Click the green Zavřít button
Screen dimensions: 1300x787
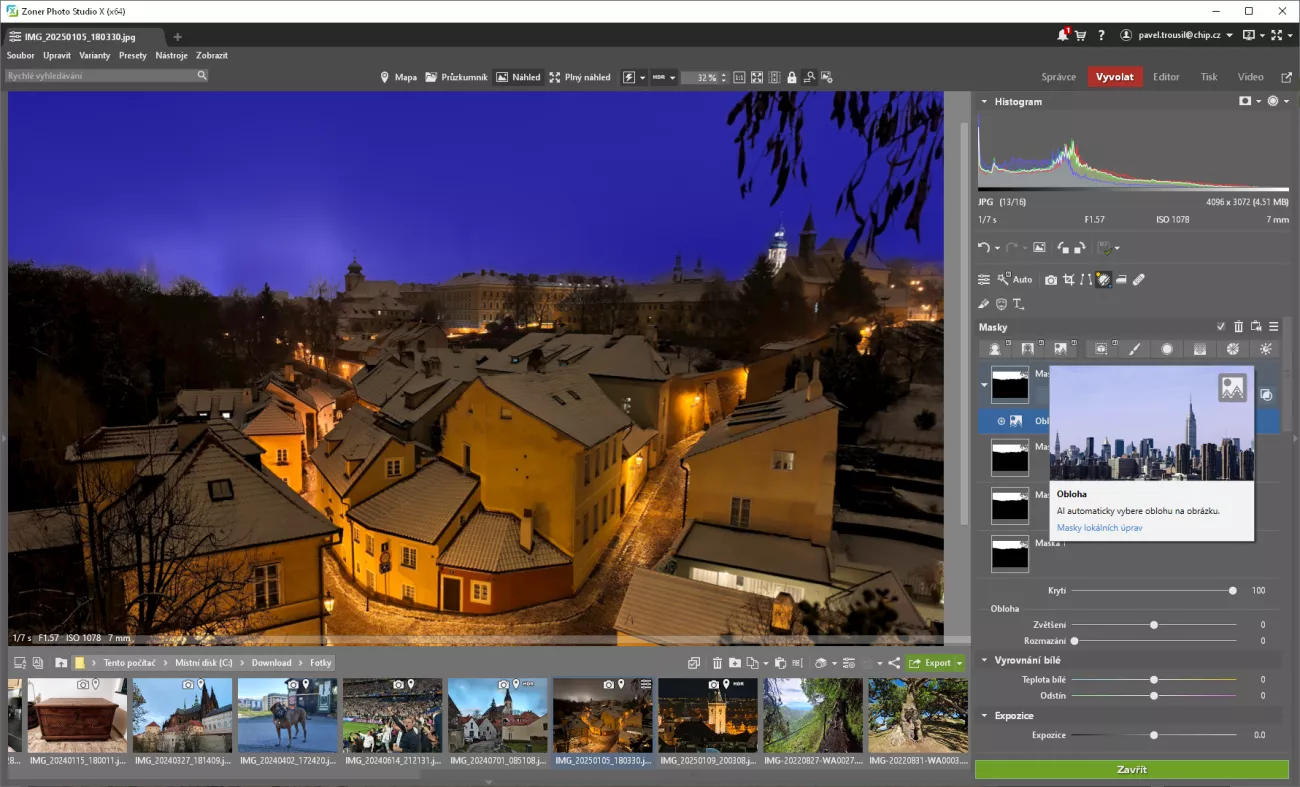pos(1131,770)
